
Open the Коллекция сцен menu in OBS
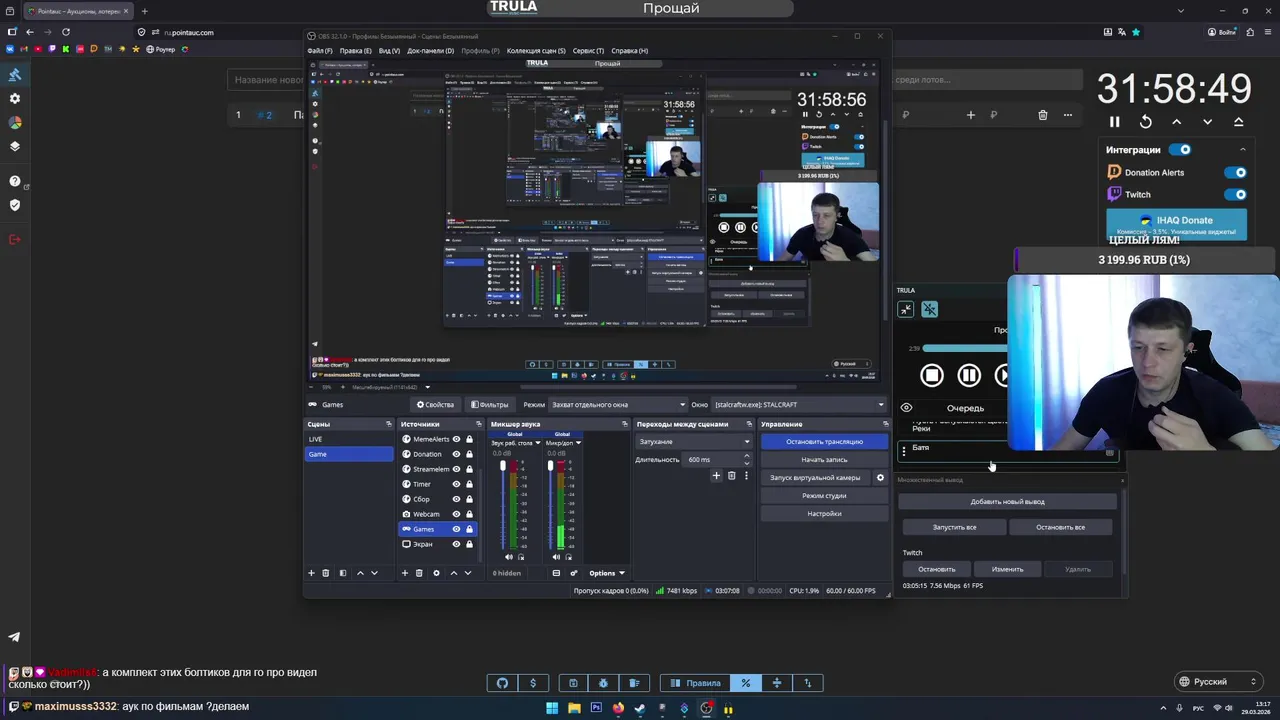pos(536,50)
